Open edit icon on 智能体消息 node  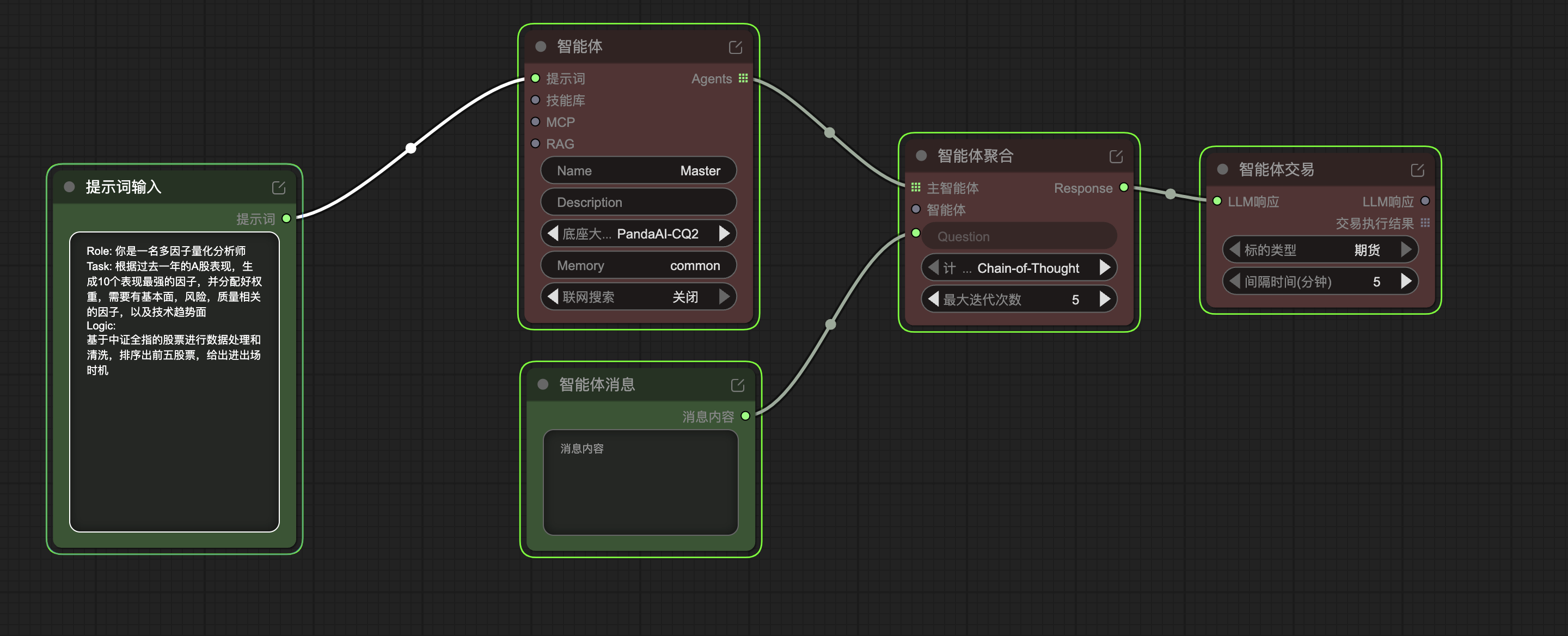point(737,386)
